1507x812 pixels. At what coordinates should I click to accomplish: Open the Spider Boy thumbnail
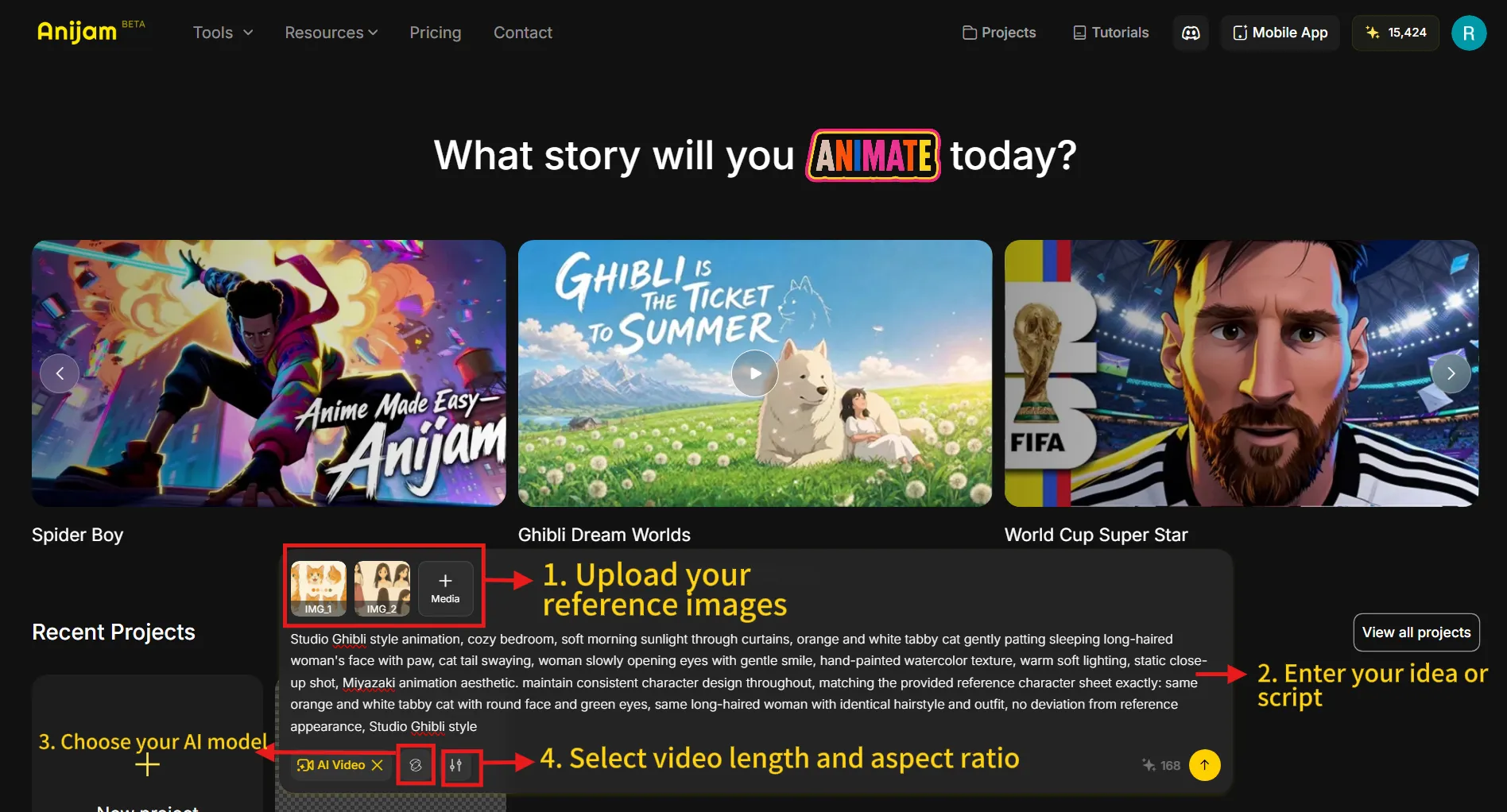pyautogui.click(x=269, y=373)
